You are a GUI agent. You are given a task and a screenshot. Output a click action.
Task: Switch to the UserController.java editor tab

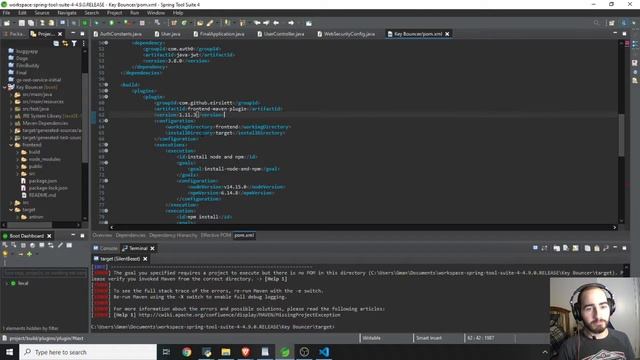pos(281,34)
